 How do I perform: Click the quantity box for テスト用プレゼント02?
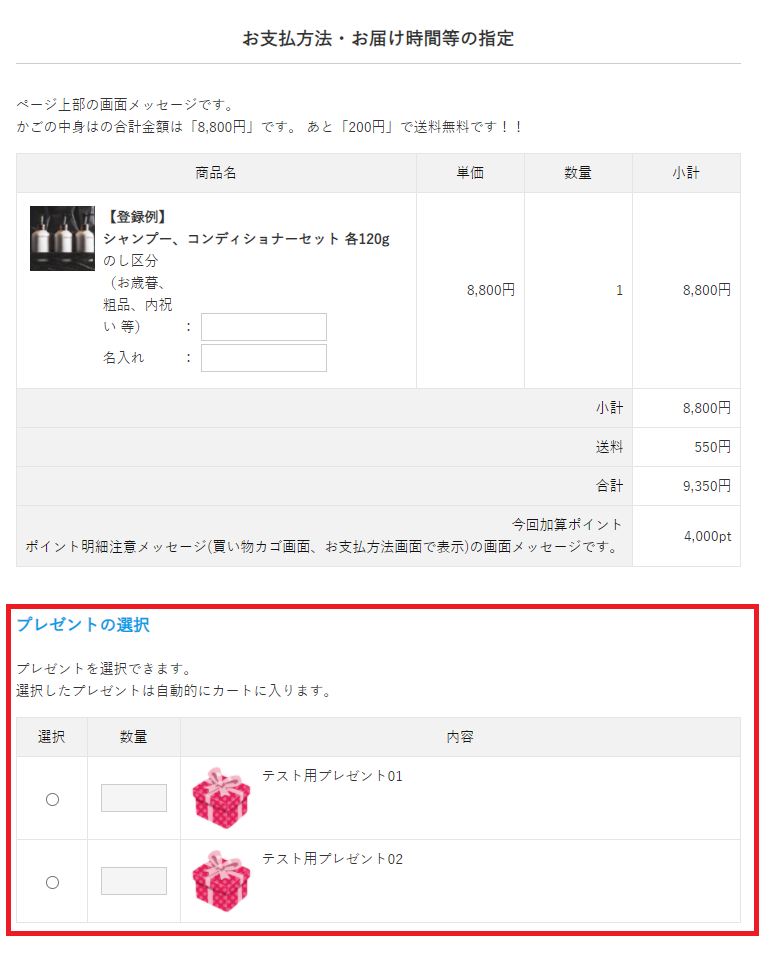[x=134, y=881]
